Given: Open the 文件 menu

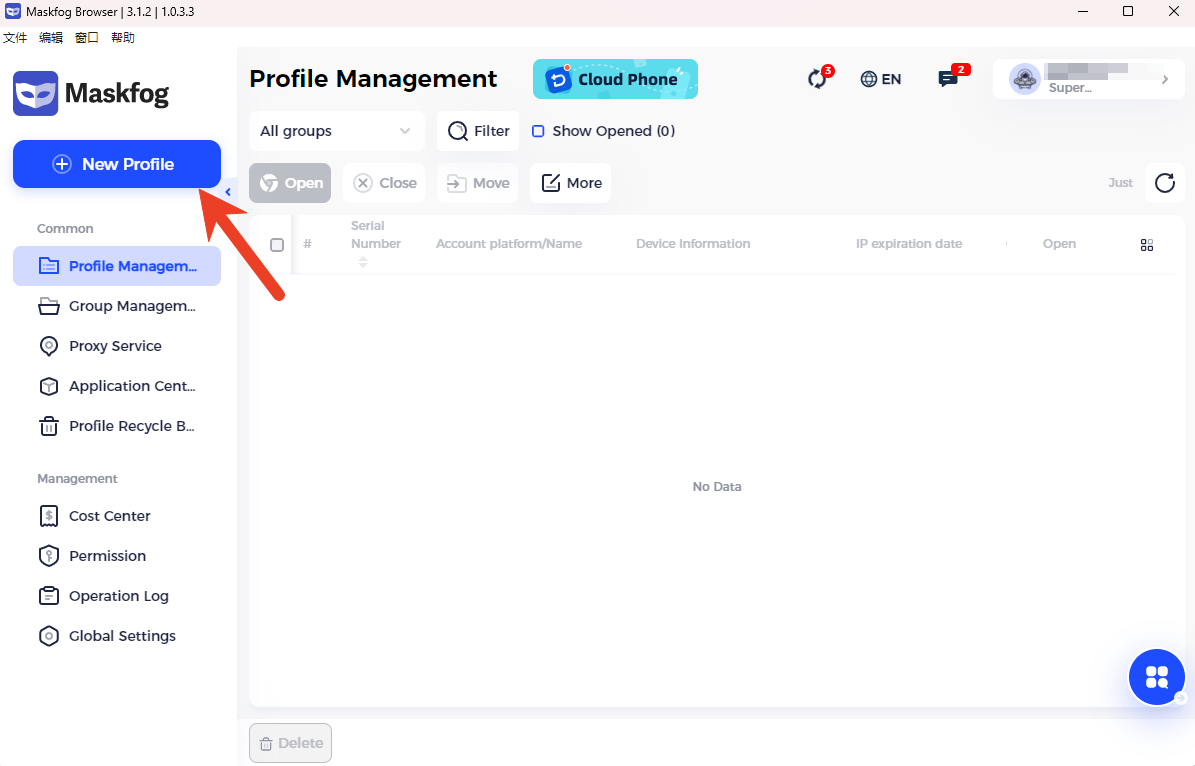Looking at the screenshot, I should [15, 38].
